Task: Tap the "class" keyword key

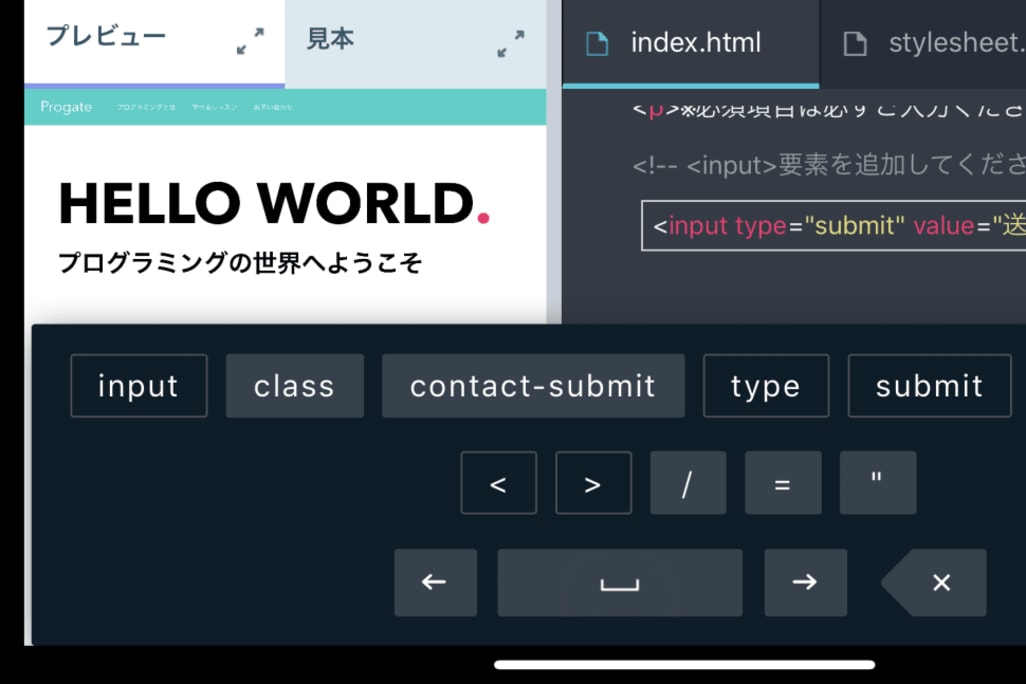Action: [x=294, y=386]
